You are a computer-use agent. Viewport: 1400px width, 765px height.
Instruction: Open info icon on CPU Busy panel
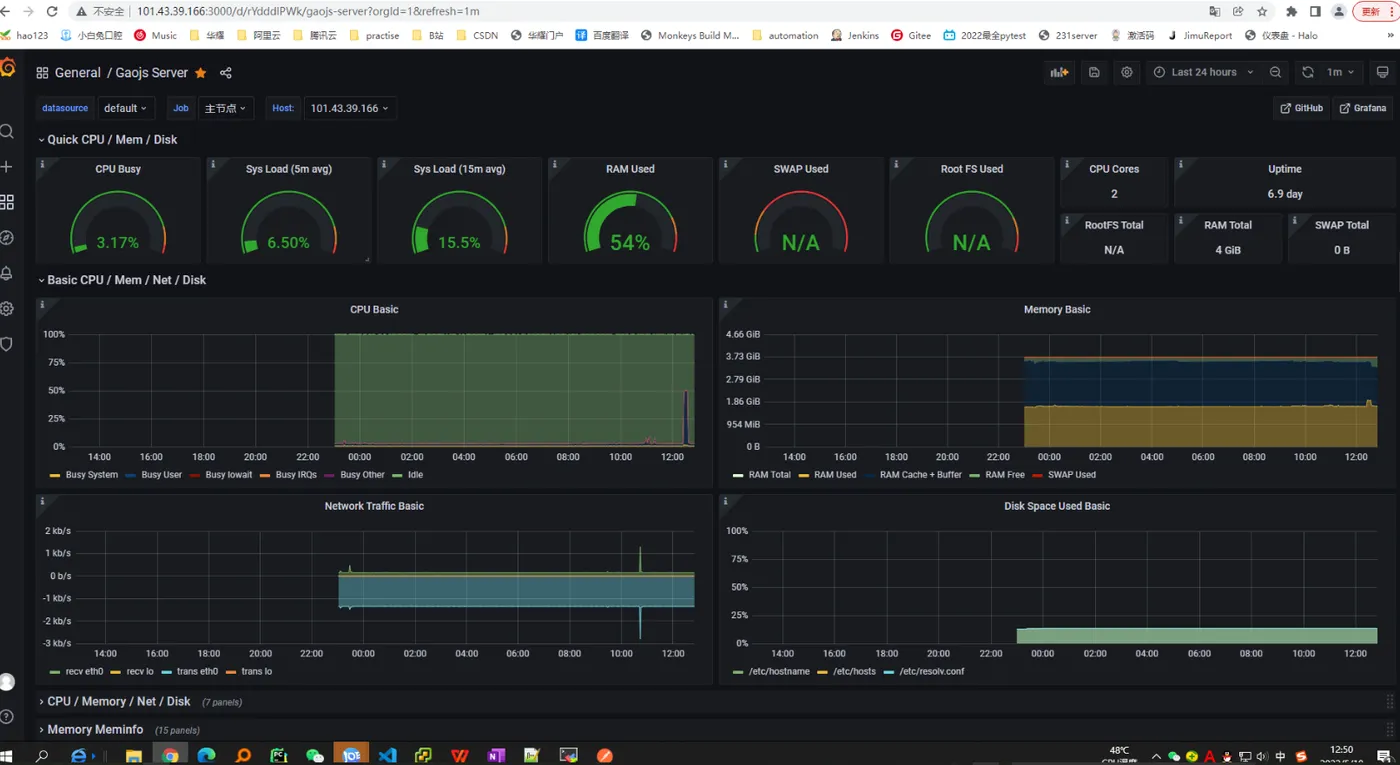41,163
